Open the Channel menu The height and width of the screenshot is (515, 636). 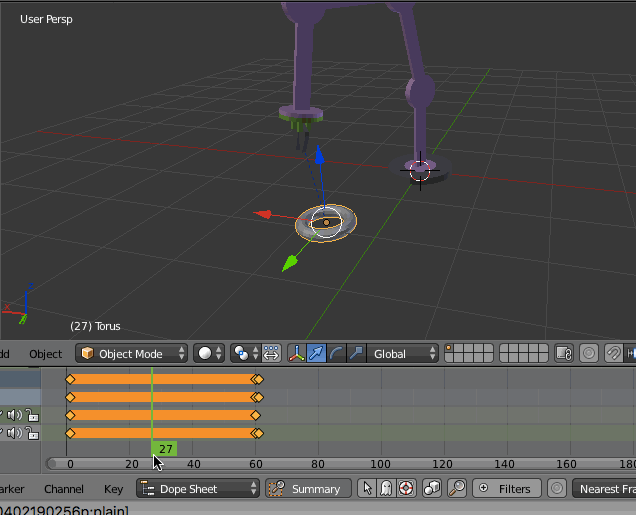click(64, 489)
